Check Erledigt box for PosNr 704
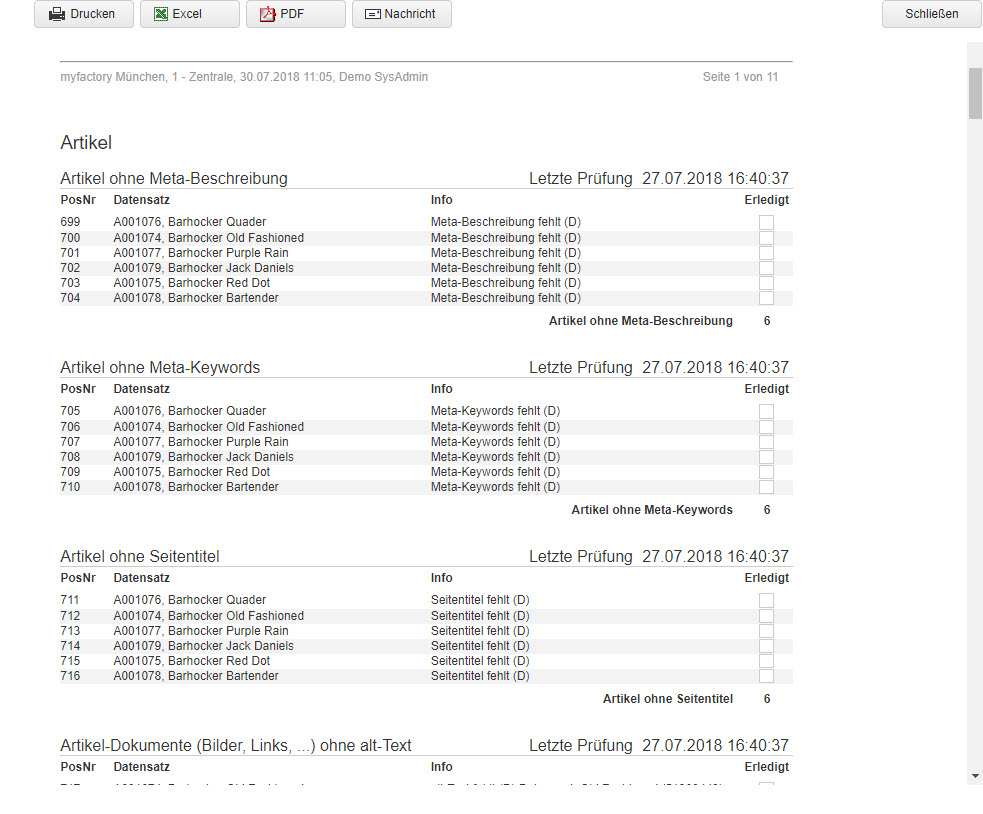Image resolution: width=983 pixels, height=814 pixels. pyautogui.click(x=766, y=298)
